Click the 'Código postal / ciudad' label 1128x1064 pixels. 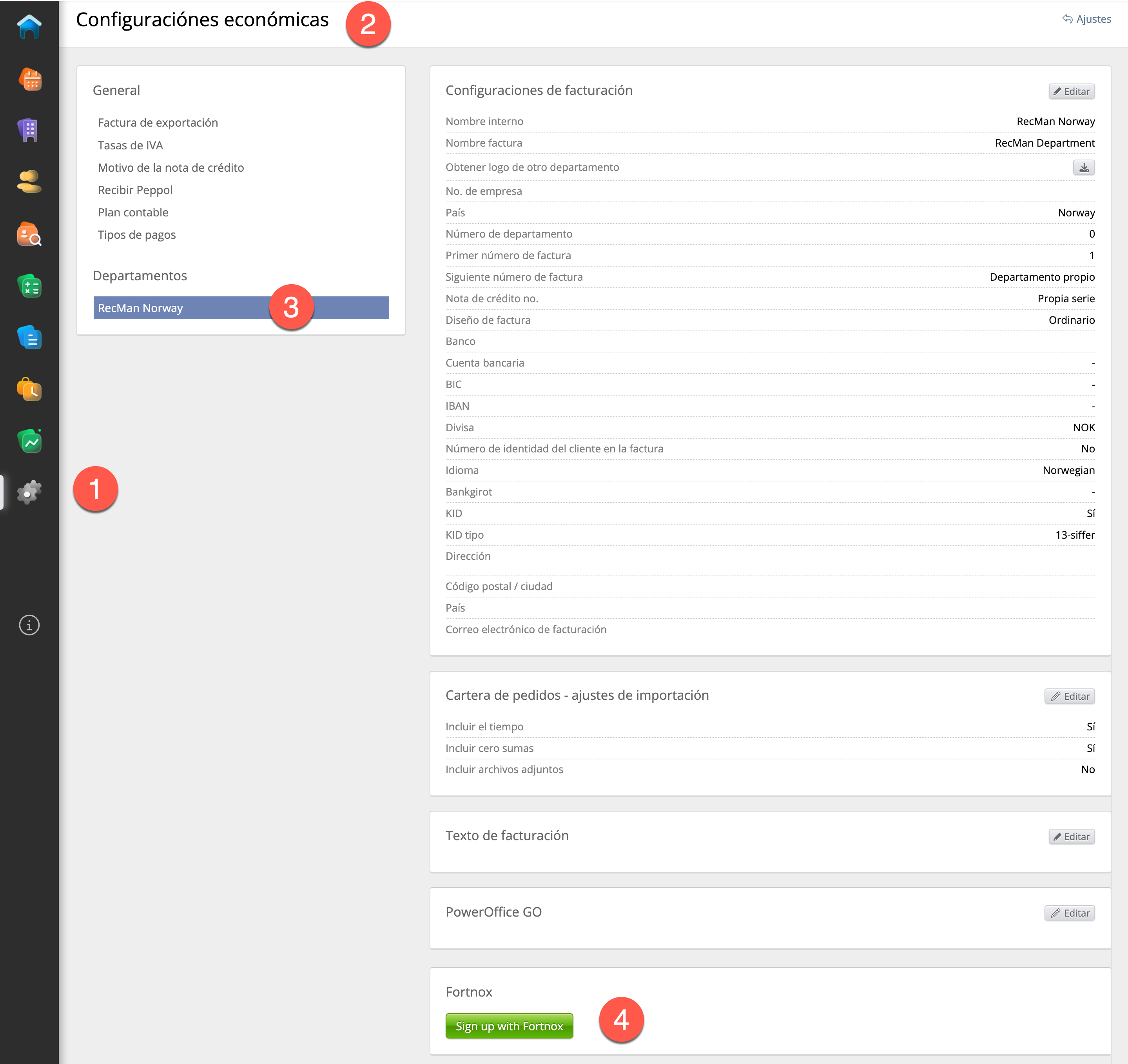499,586
